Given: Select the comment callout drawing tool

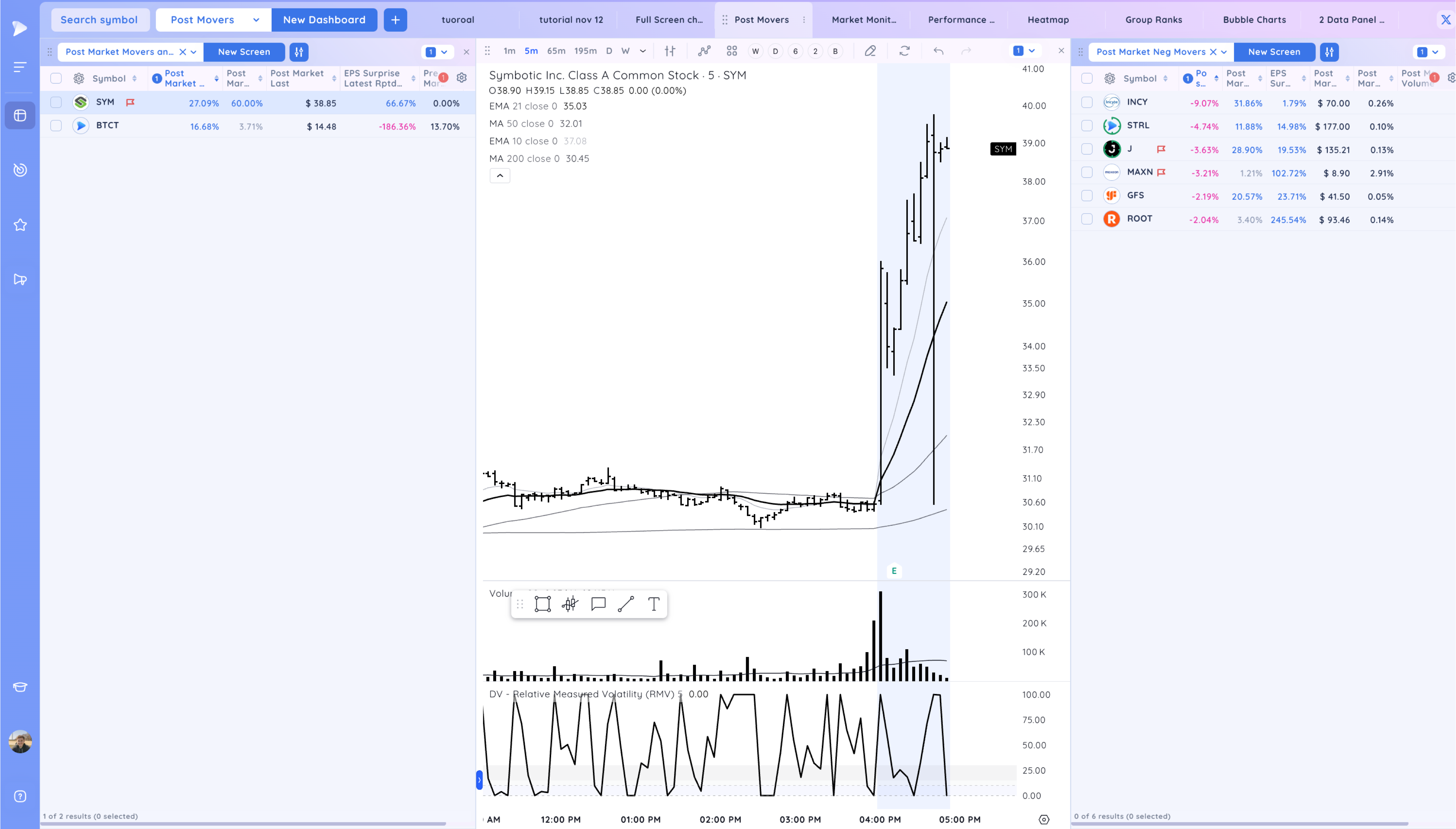Looking at the screenshot, I should 598,604.
